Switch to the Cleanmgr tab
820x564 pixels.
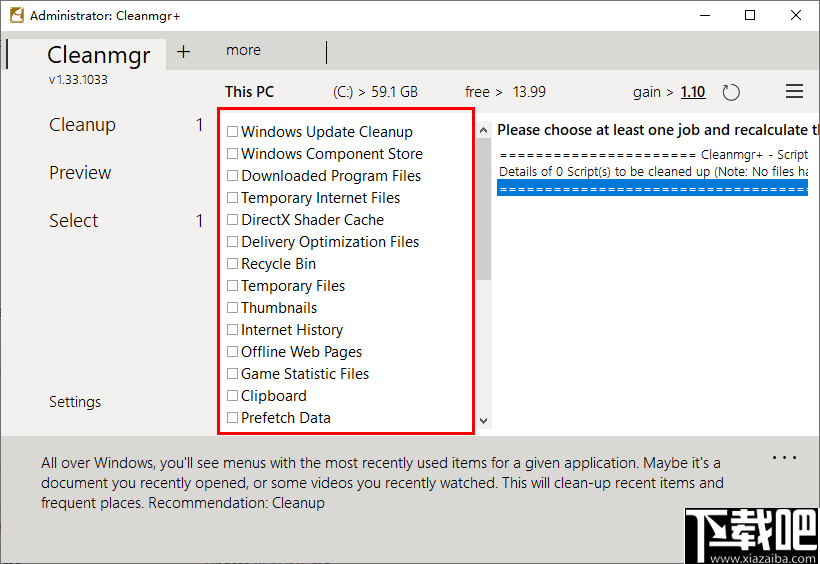pyautogui.click(x=98, y=55)
